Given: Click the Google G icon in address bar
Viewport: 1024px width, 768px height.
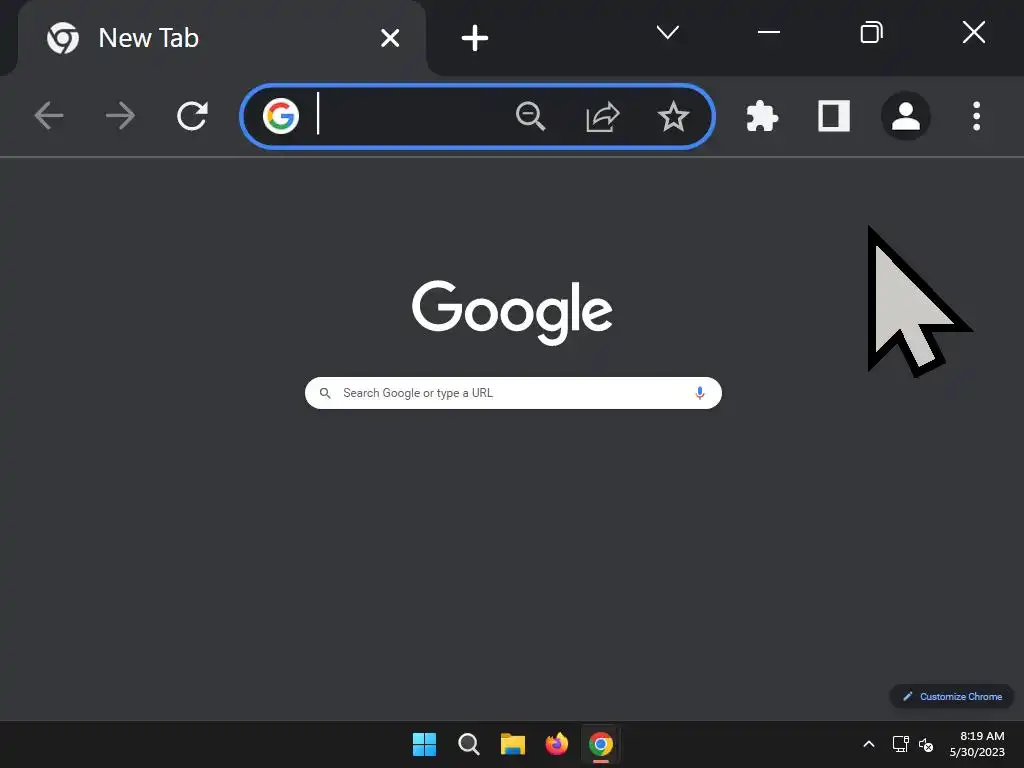Looking at the screenshot, I should (281, 116).
